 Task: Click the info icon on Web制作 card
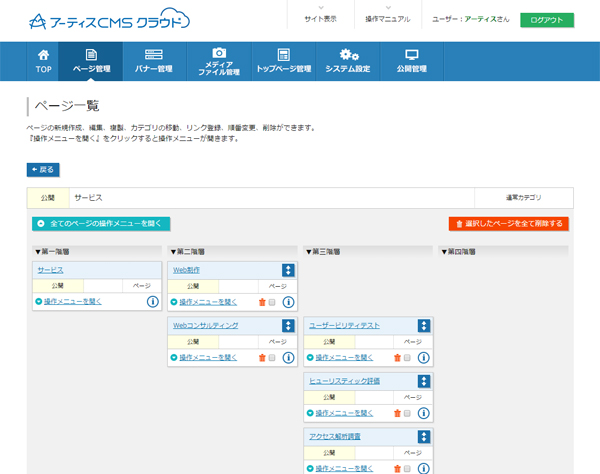(x=288, y=302)
